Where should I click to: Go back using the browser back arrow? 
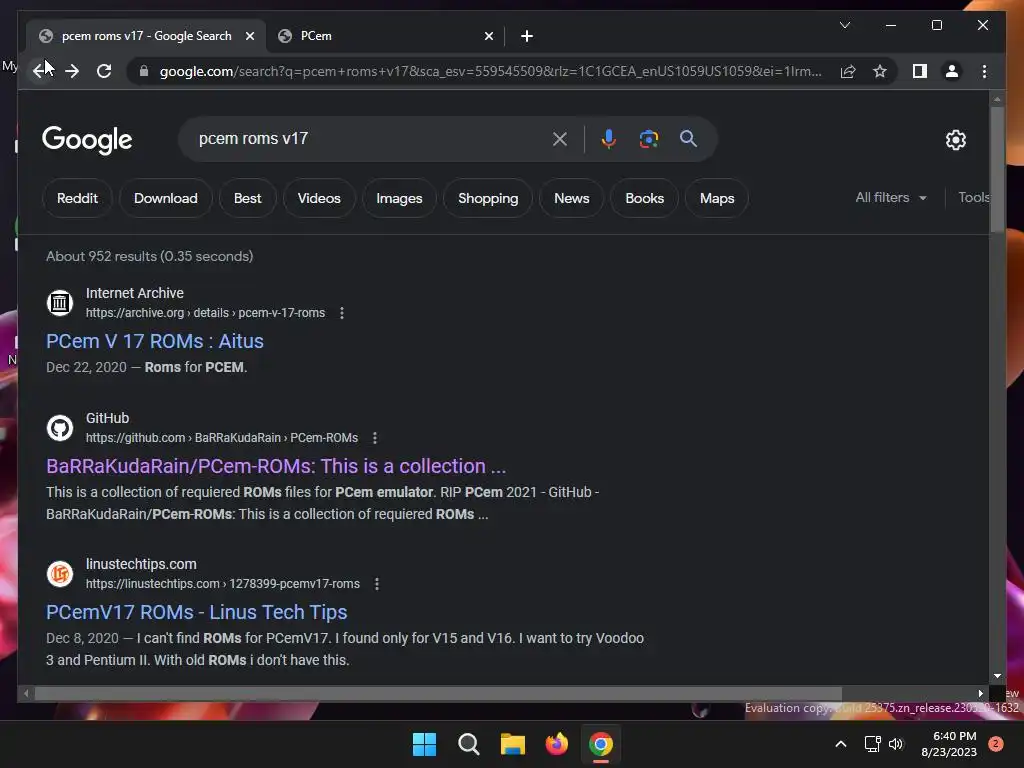point(40,71)
